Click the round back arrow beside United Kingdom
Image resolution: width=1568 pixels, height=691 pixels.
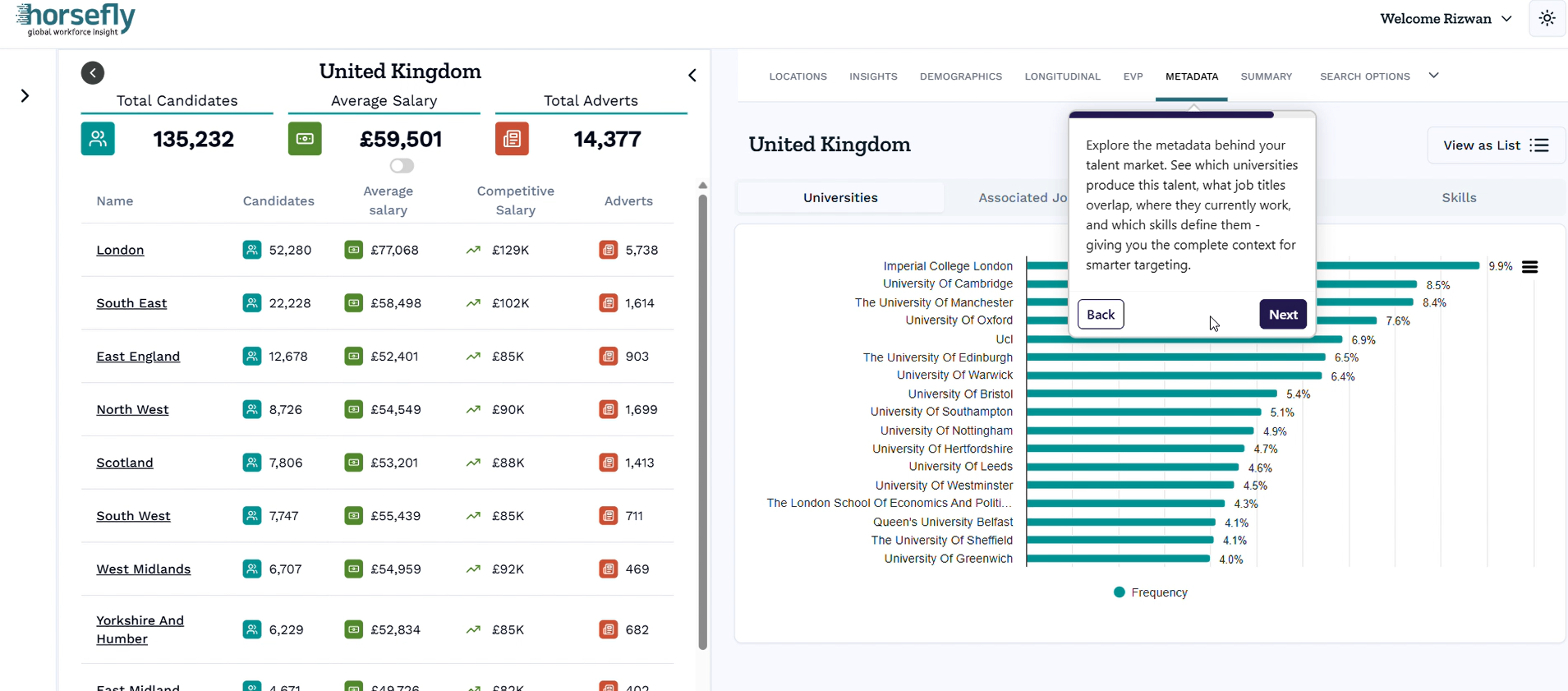(93, 73)
